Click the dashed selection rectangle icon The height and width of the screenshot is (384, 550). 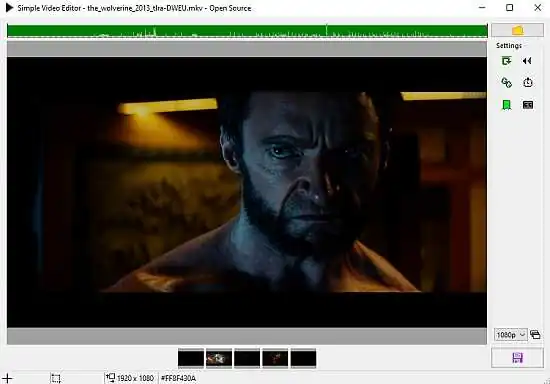point(55,378)
